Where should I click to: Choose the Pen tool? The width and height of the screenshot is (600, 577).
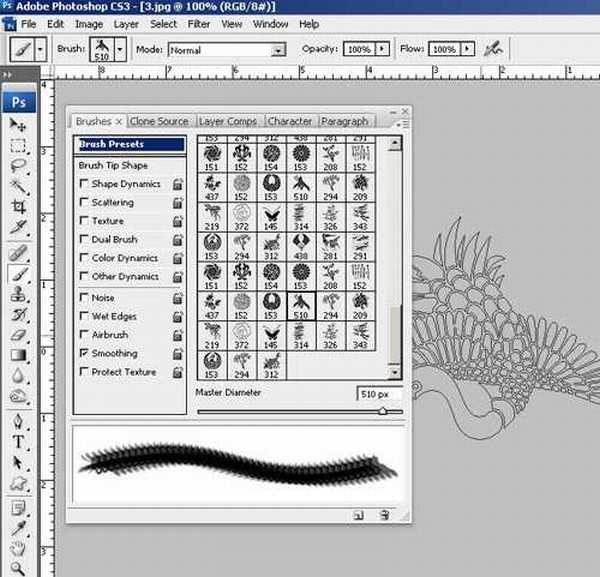(18, 420)
